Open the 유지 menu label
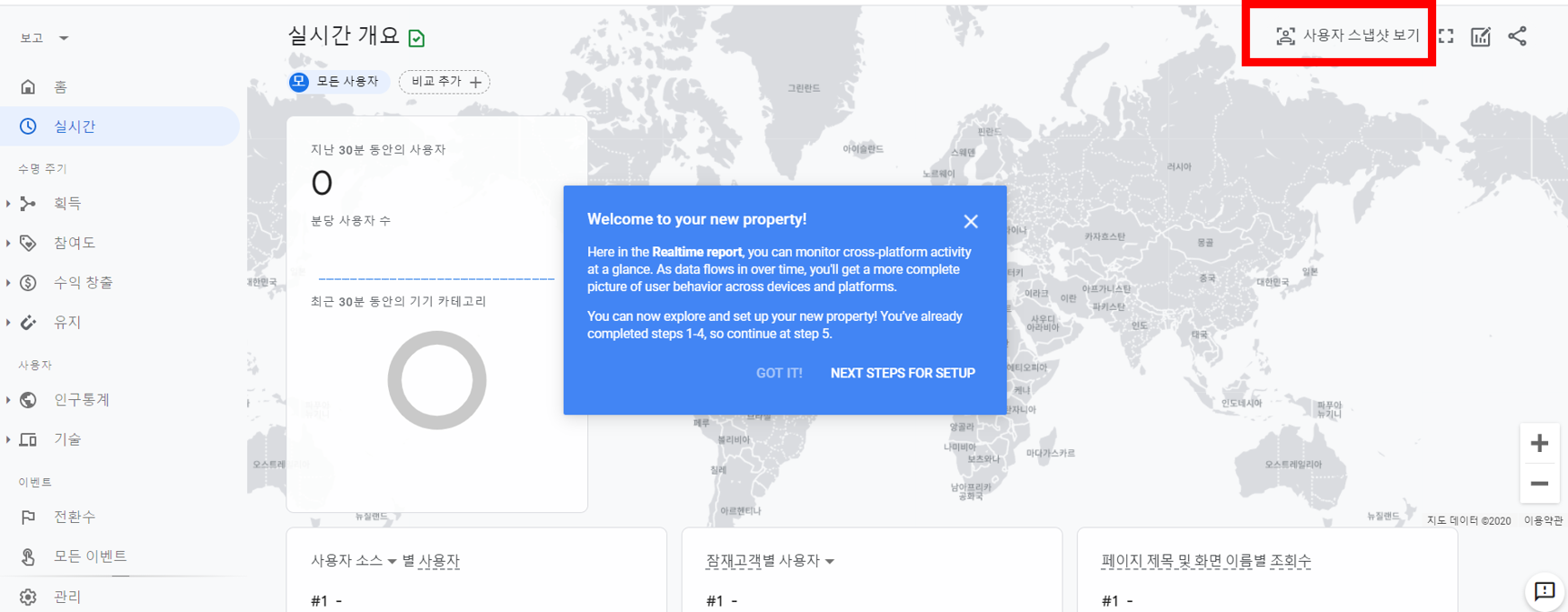This screenshot has width=1568, height=612. click(67, 322)
